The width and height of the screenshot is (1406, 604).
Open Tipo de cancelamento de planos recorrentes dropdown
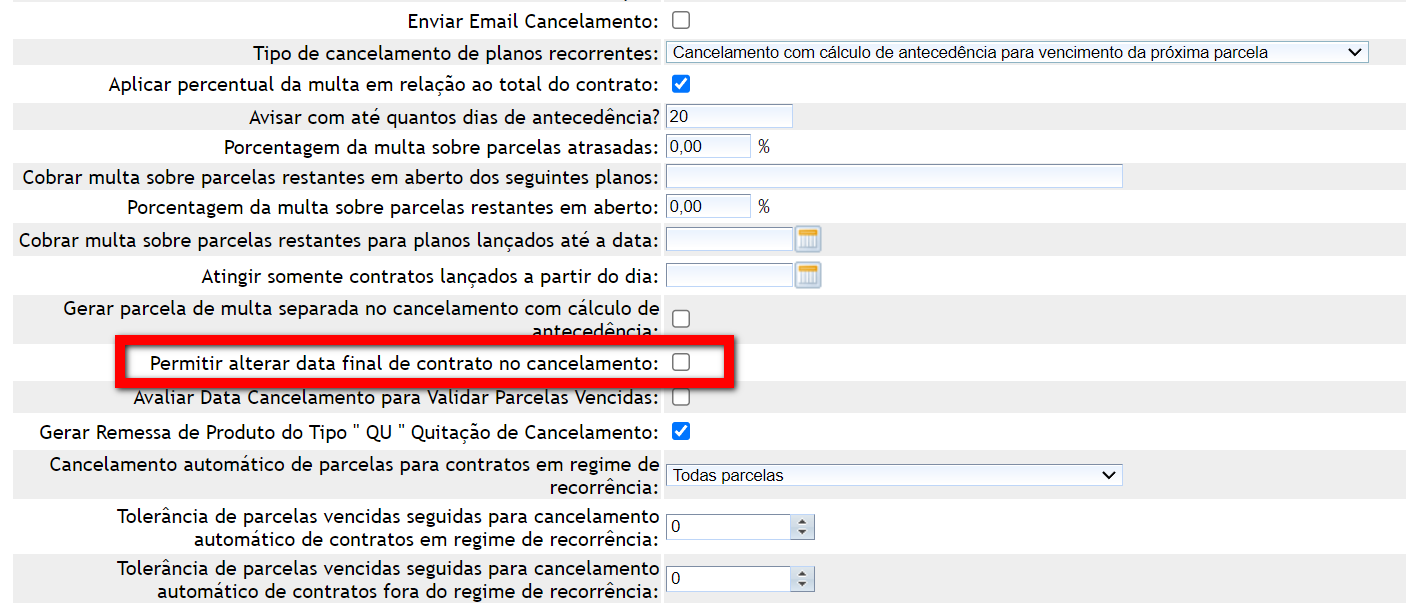1016,52
